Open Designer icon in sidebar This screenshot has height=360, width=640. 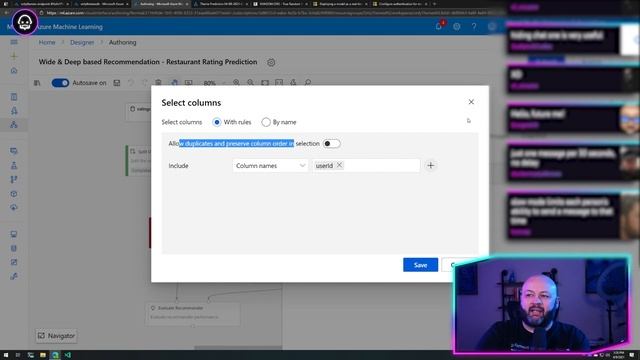click(x=14, y=124)
